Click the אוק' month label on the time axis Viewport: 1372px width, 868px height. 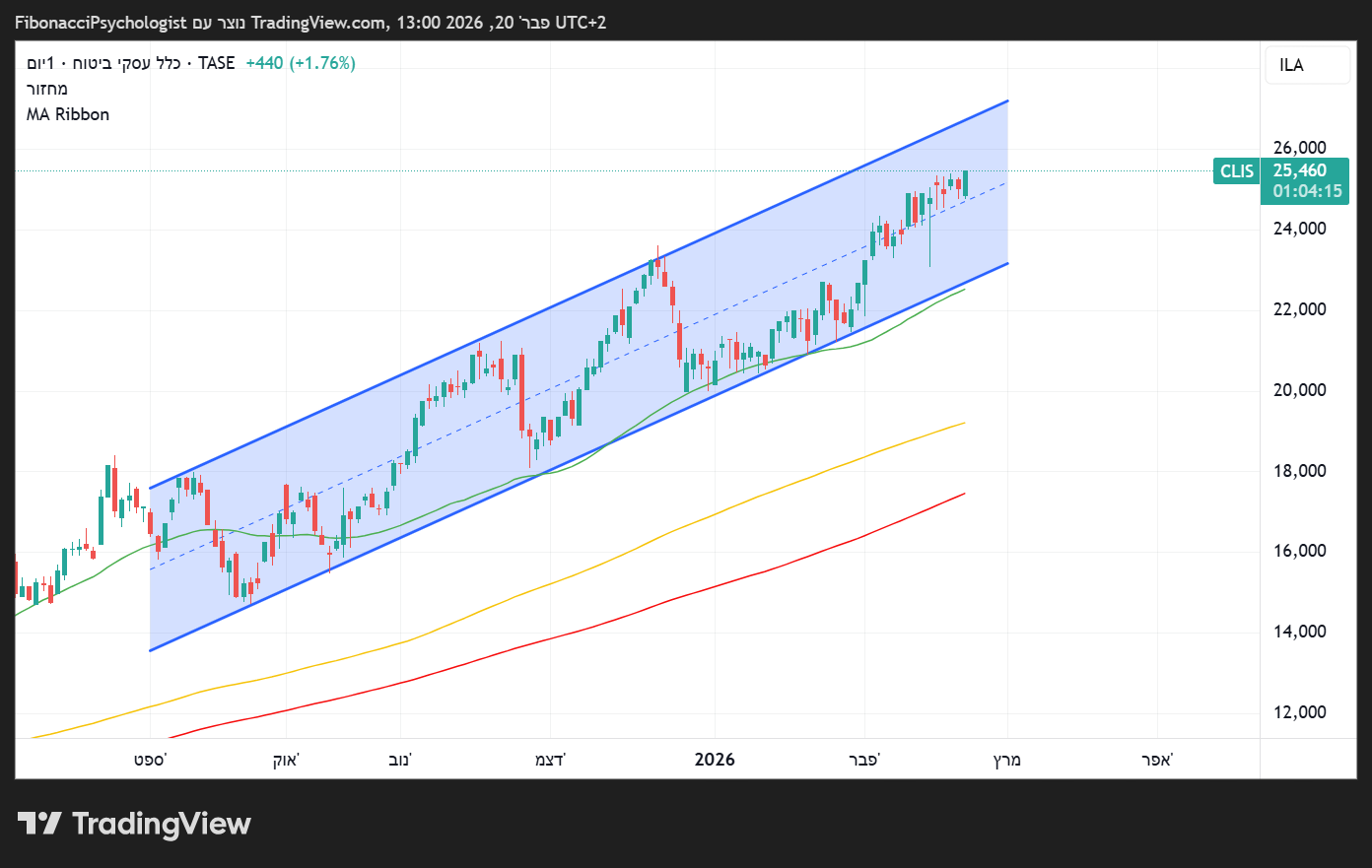286,760
